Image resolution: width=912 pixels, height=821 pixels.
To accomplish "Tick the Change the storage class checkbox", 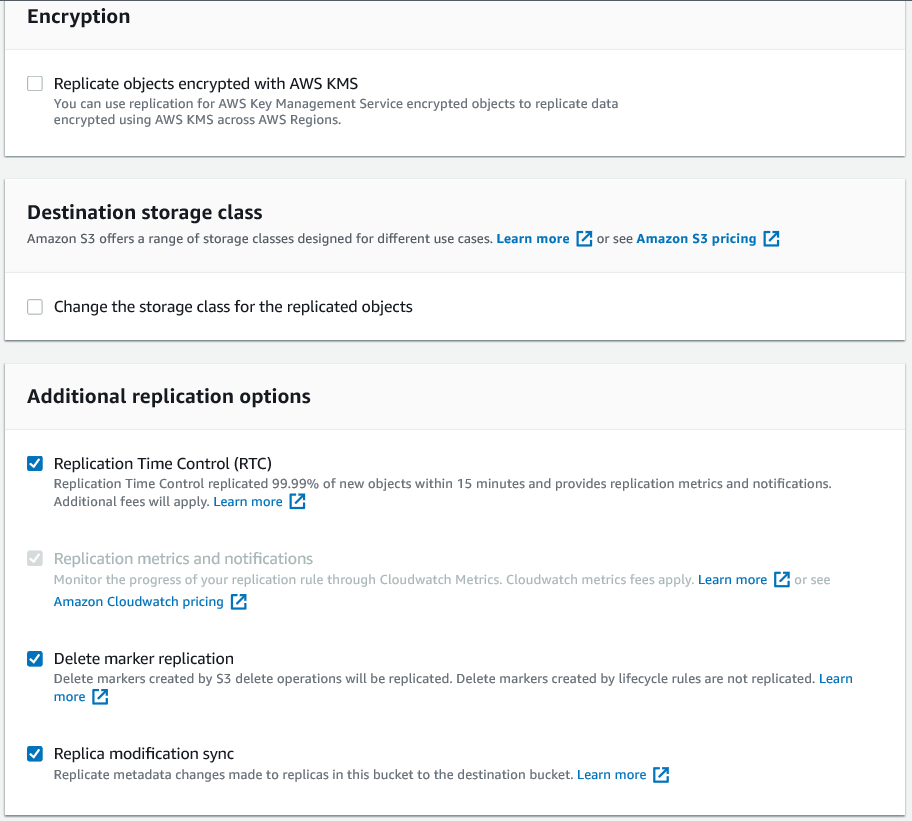I will click(x=35, y=307).
